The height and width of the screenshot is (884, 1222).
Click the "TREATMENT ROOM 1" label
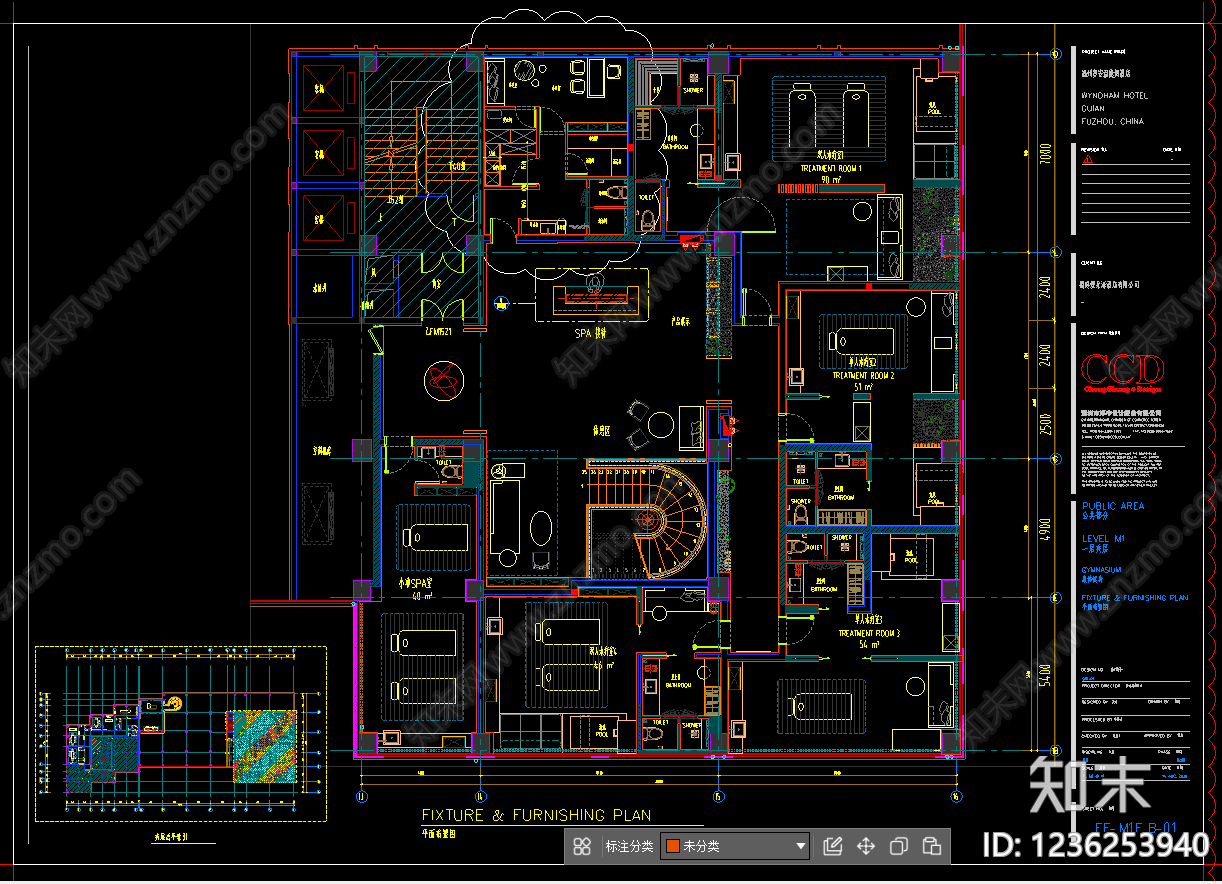[830, 169]
